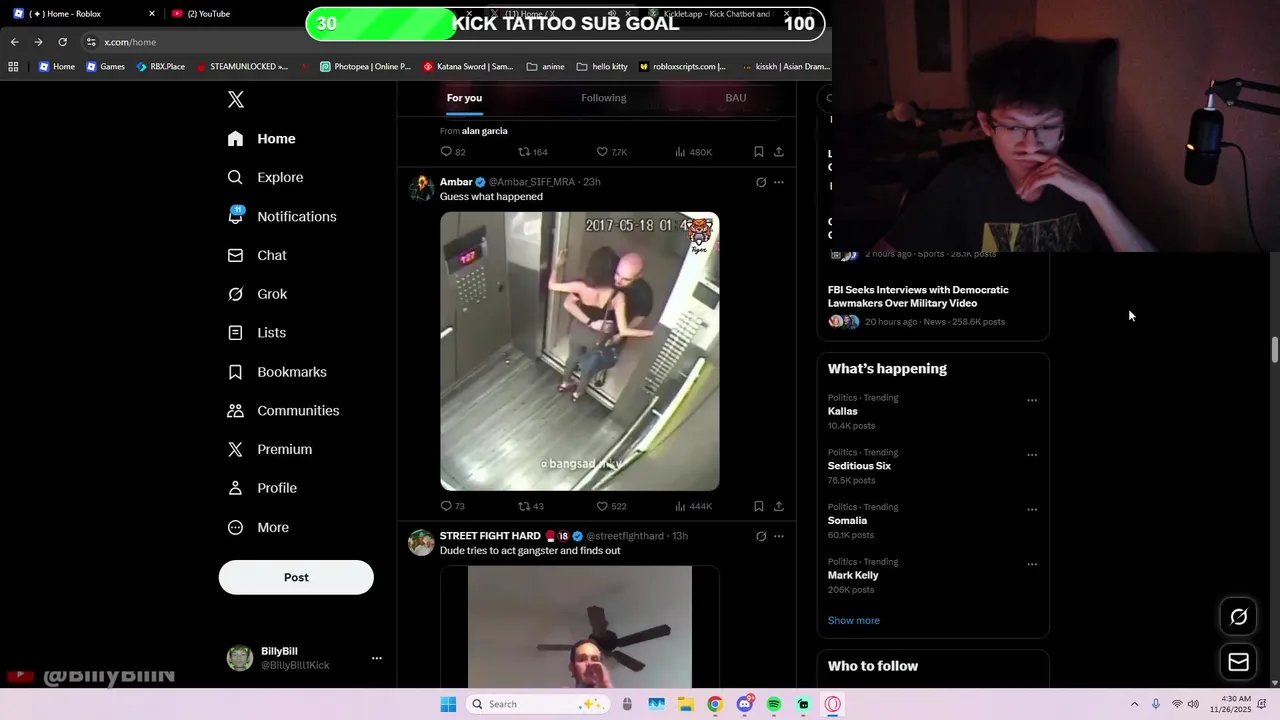Switch to the Following tab
The image size is (1280, 720).
tap(604, 98)
